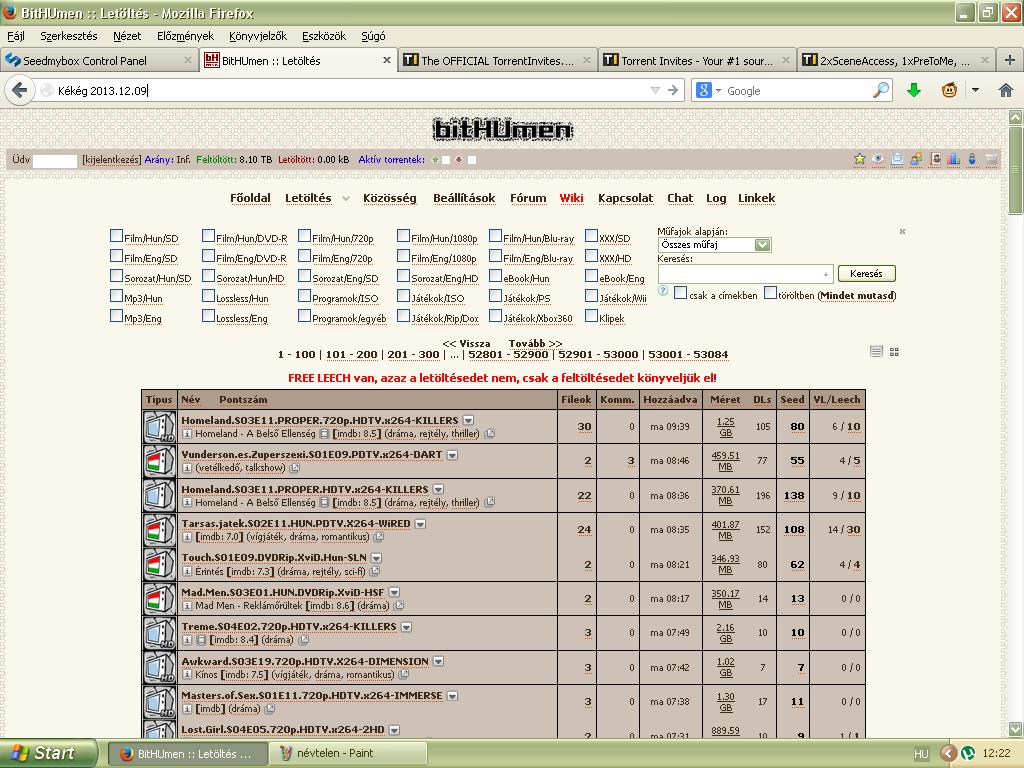Click the HU language indicator in tray
The height and width of the screenshot is (768, 1024).
(x=921, y=754)
